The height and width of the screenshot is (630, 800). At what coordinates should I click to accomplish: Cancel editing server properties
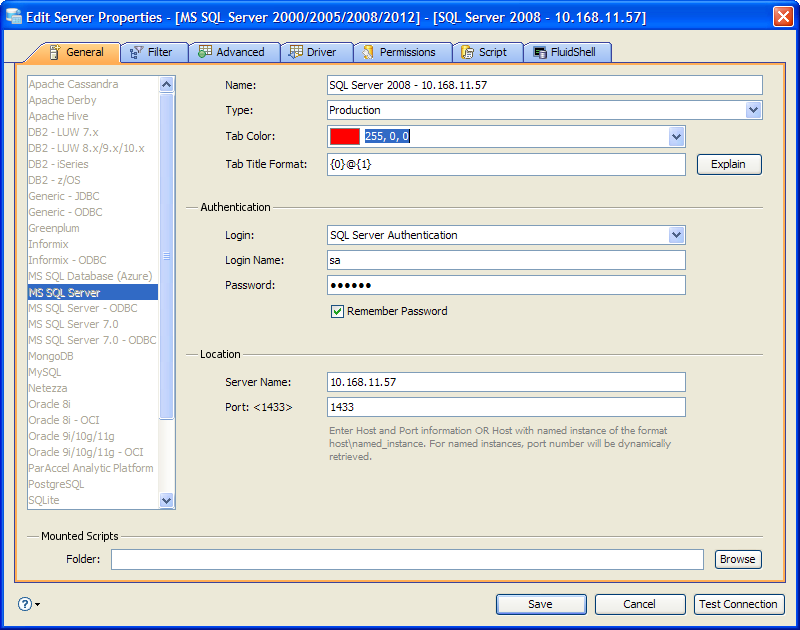point(640,604)
